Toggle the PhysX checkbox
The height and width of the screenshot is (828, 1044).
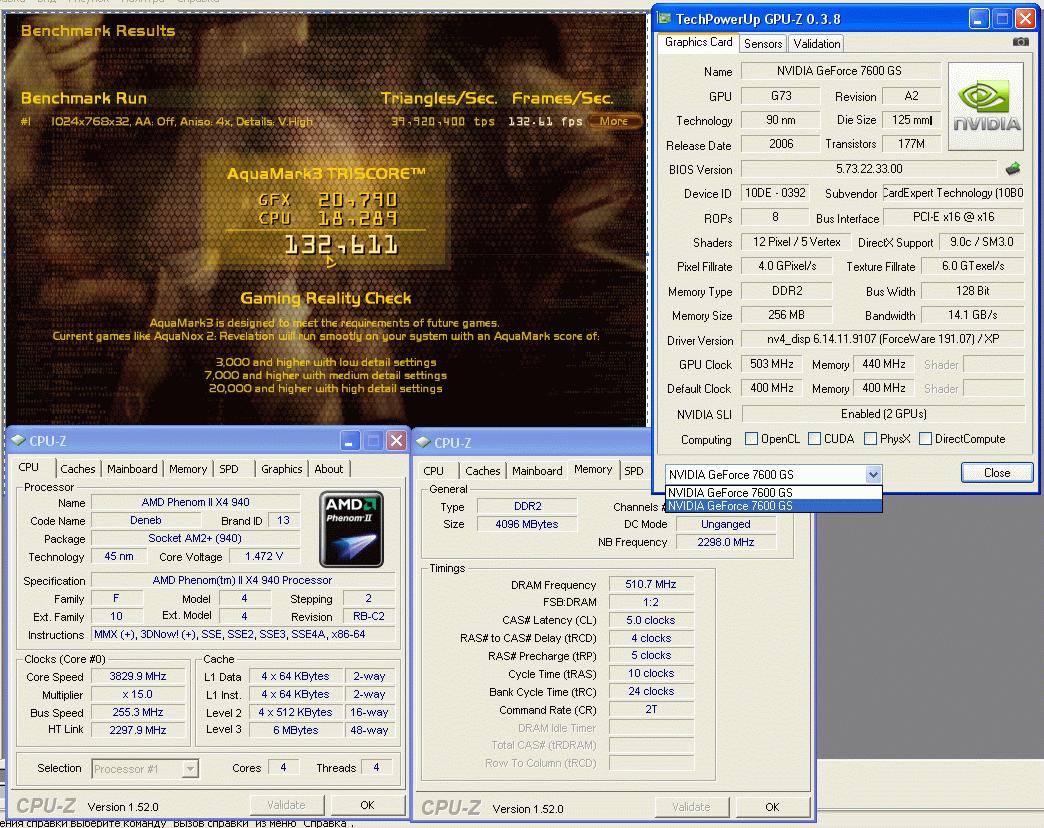pos(870,439)
